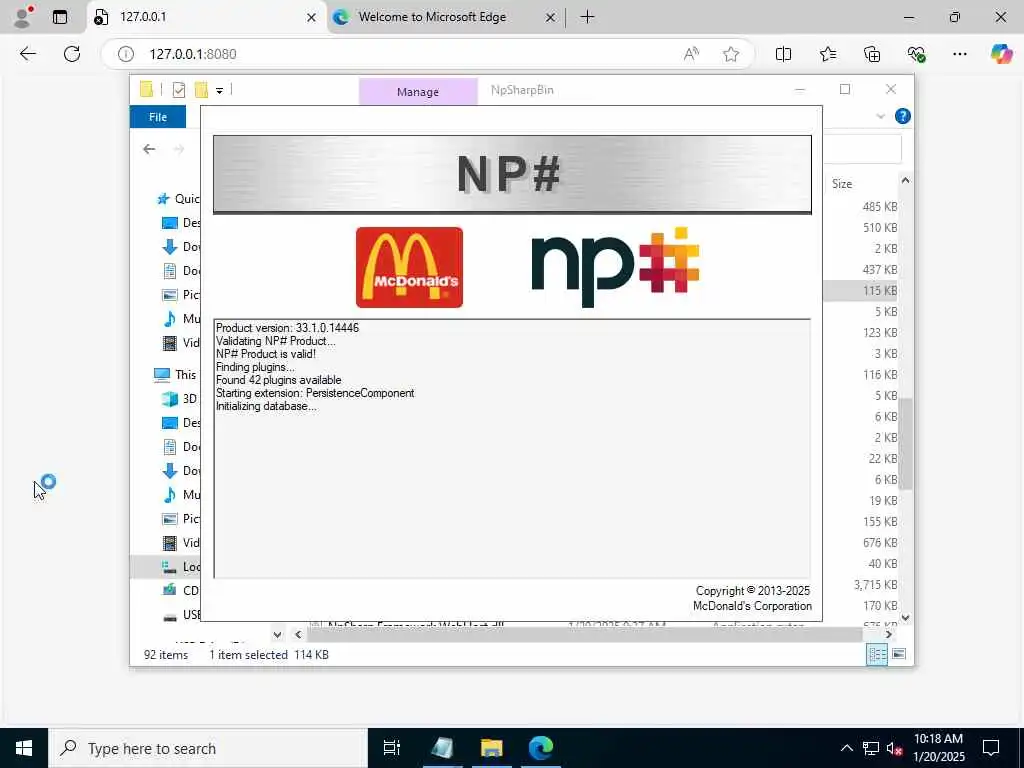Go back in File Explorer
1024x768 pixels.
pyautogui.click(x=149, y=149)
